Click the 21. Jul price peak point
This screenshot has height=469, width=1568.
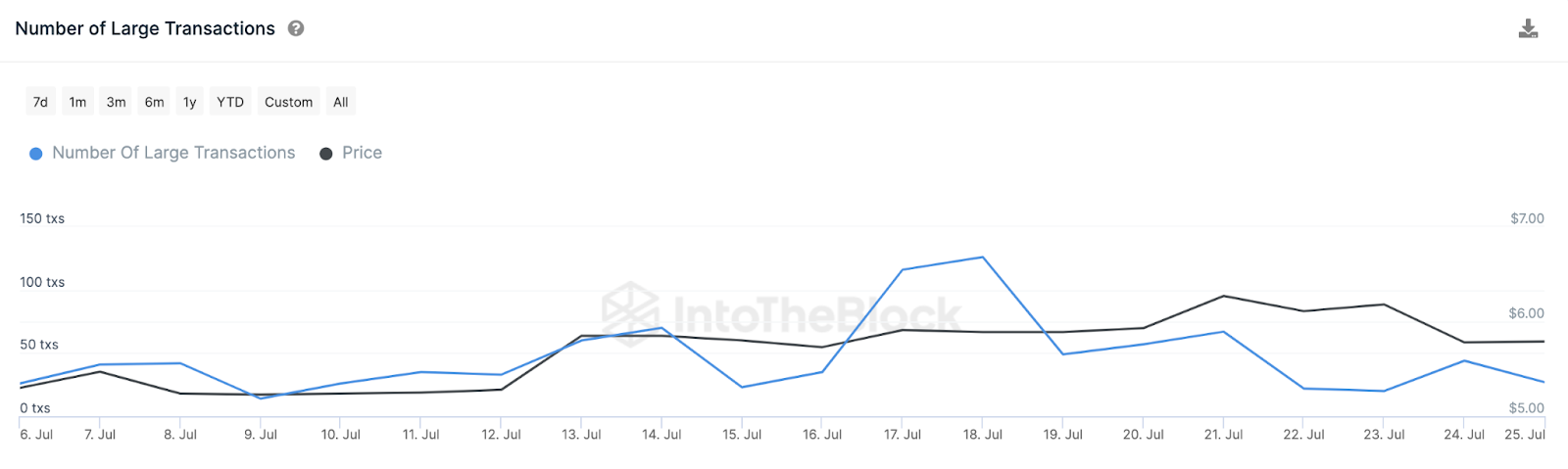(x=1223, y=296)
